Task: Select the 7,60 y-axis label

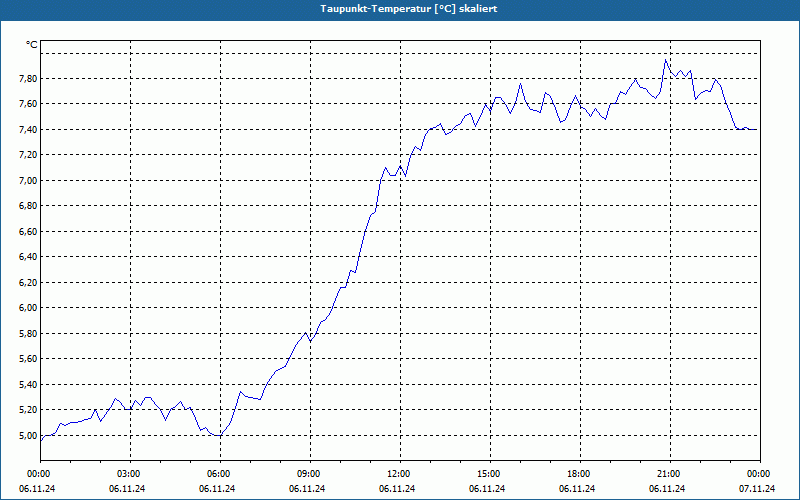Action: [29, 104]
